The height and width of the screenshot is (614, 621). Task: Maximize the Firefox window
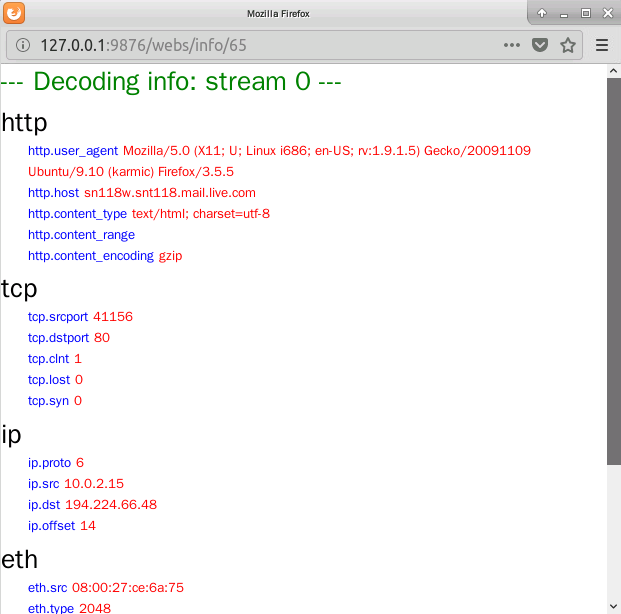click(x=586, y=13)
